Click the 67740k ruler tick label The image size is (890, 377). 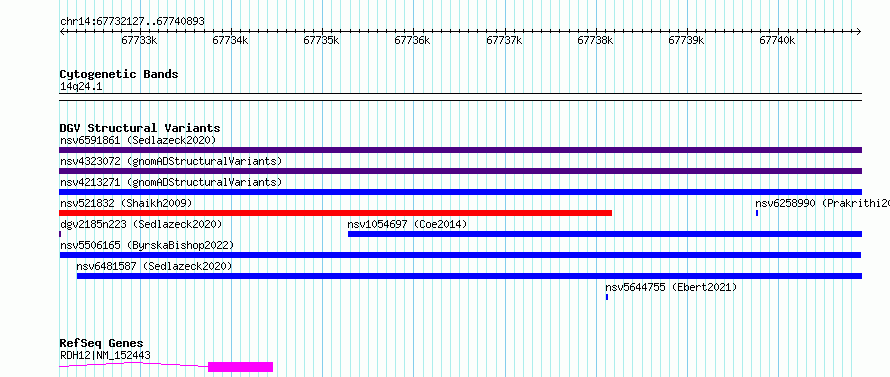[x=778, y=41]
